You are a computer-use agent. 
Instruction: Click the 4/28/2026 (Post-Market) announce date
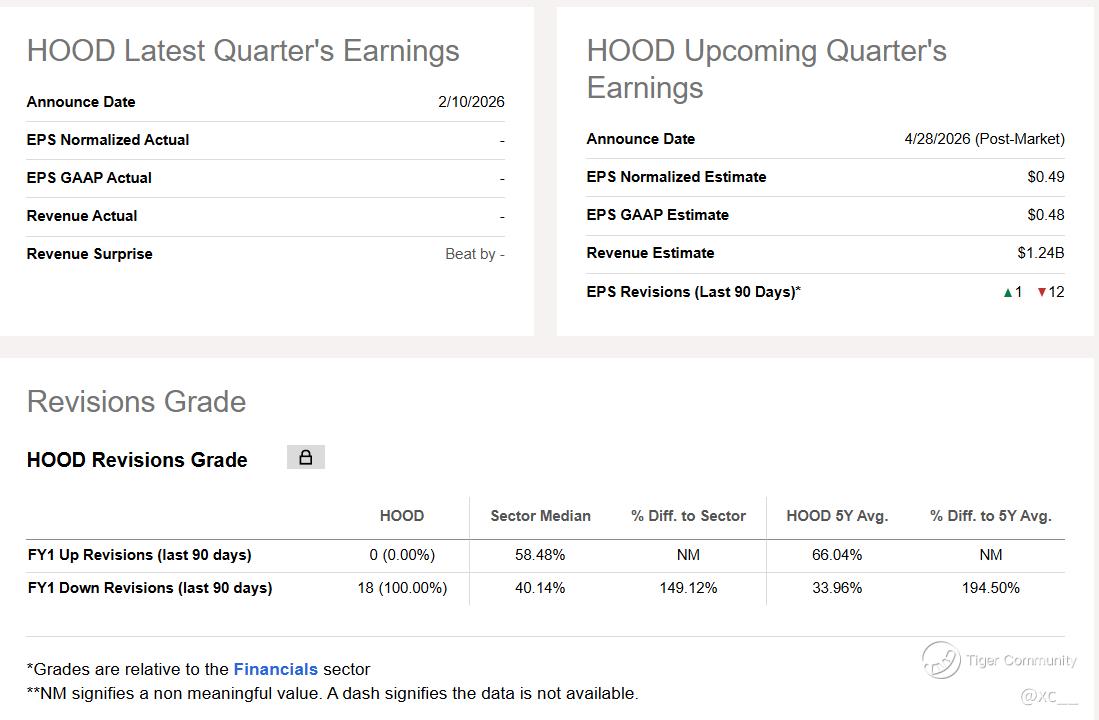click(x=984, y=139)
